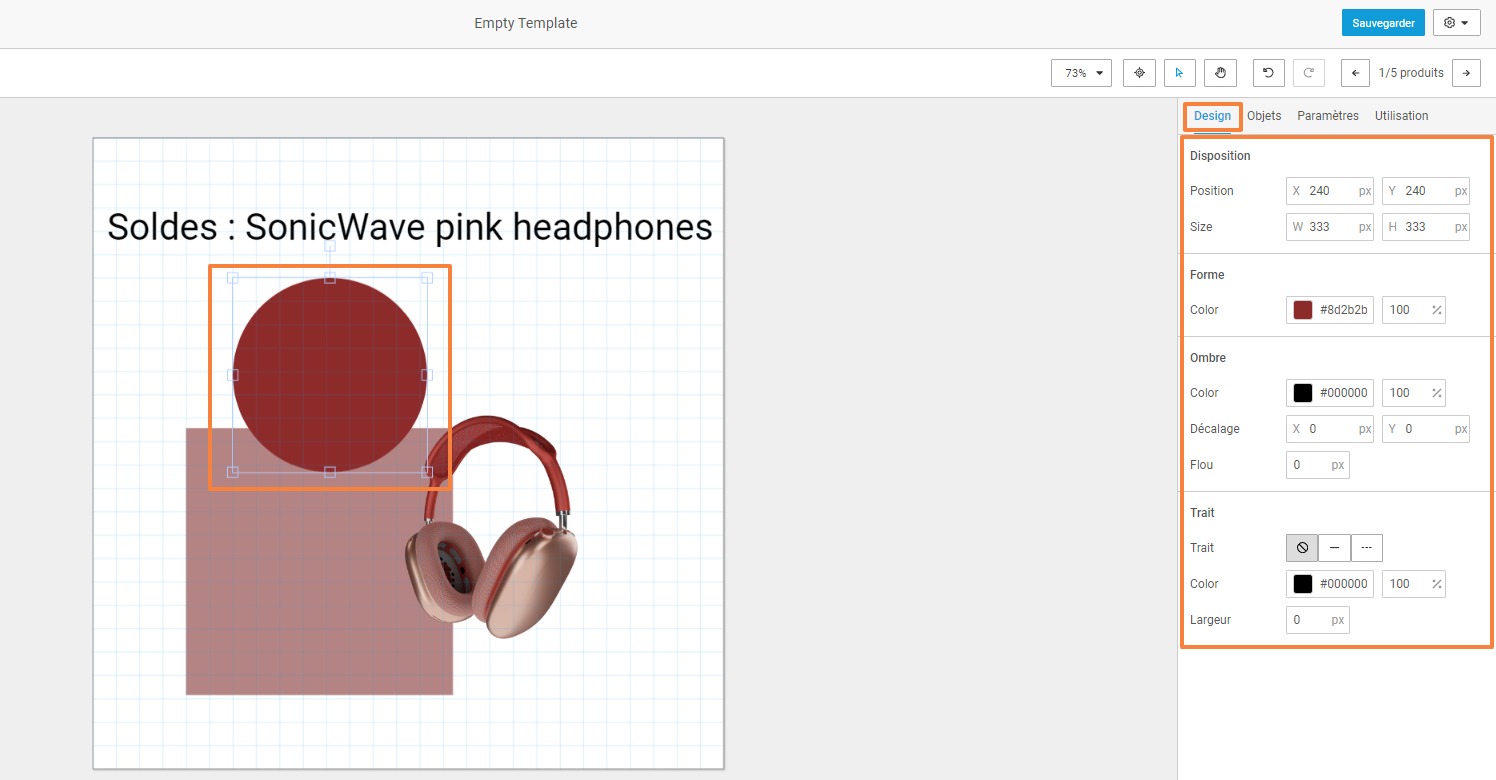
Task: Open the Utilisation tab
Action: click(x=1401, y=116)
